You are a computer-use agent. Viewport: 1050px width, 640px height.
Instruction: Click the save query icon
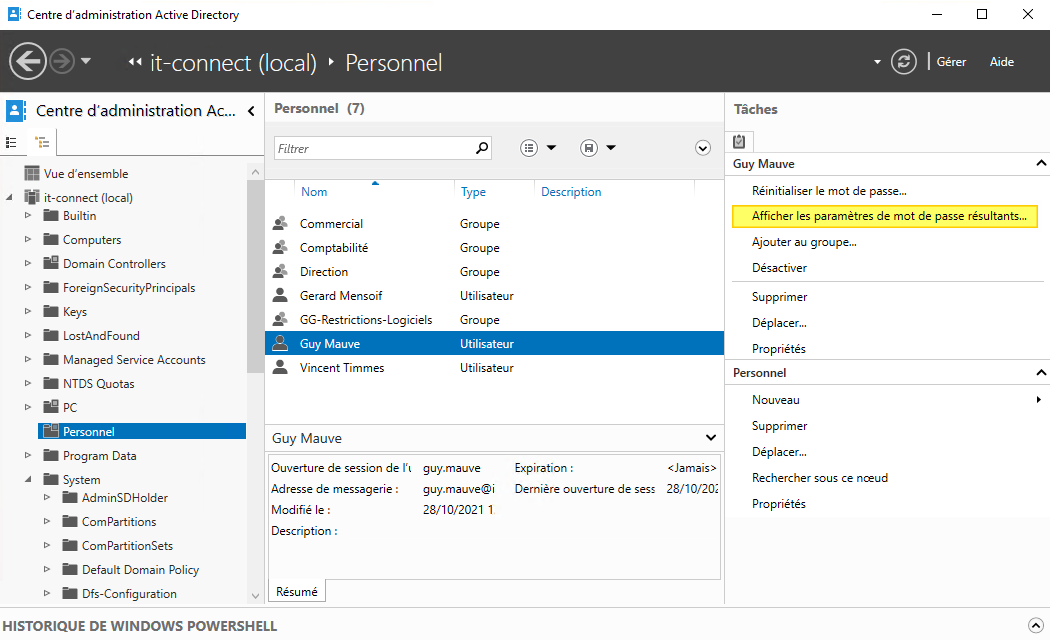588,147
